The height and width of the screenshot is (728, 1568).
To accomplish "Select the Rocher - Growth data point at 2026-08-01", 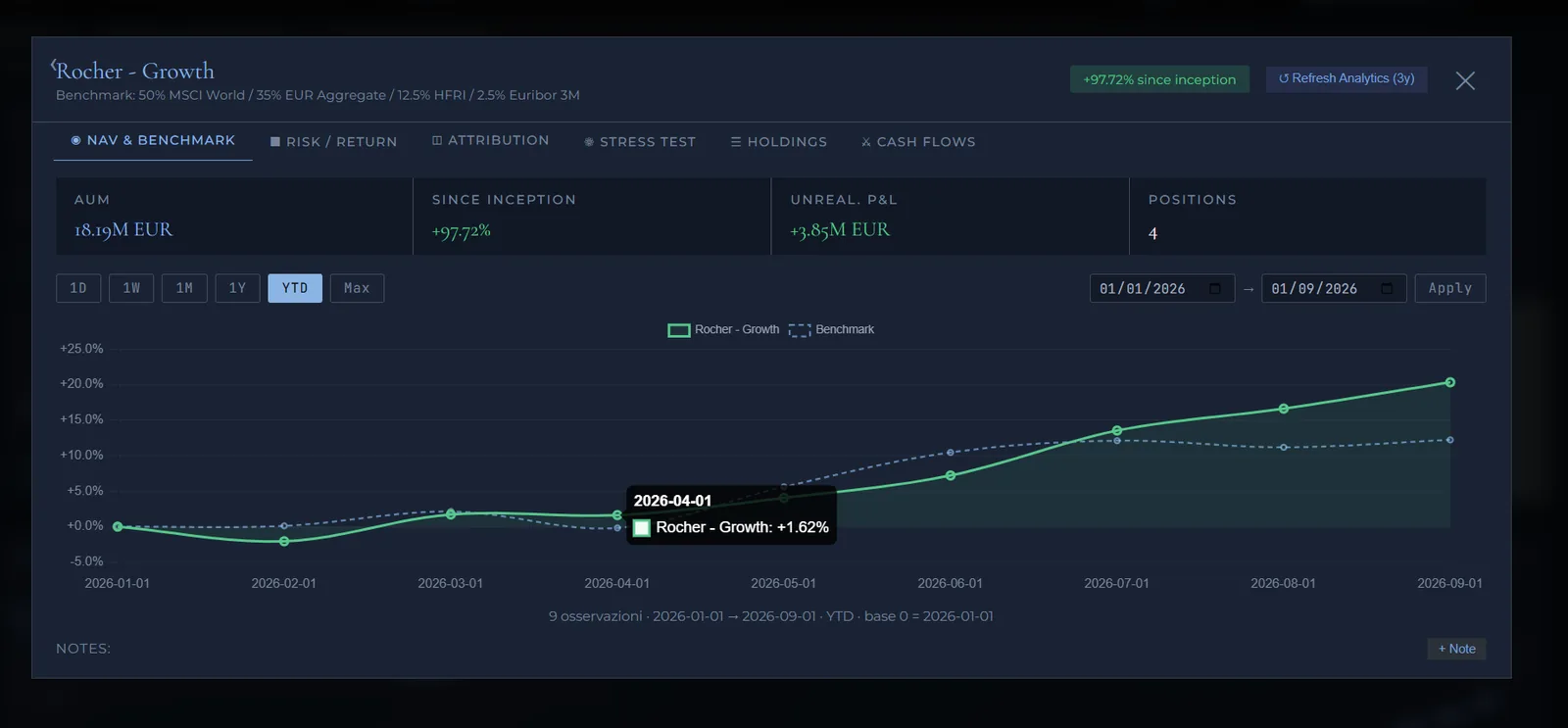I will pyautogui.click(x=1284, y=409).
